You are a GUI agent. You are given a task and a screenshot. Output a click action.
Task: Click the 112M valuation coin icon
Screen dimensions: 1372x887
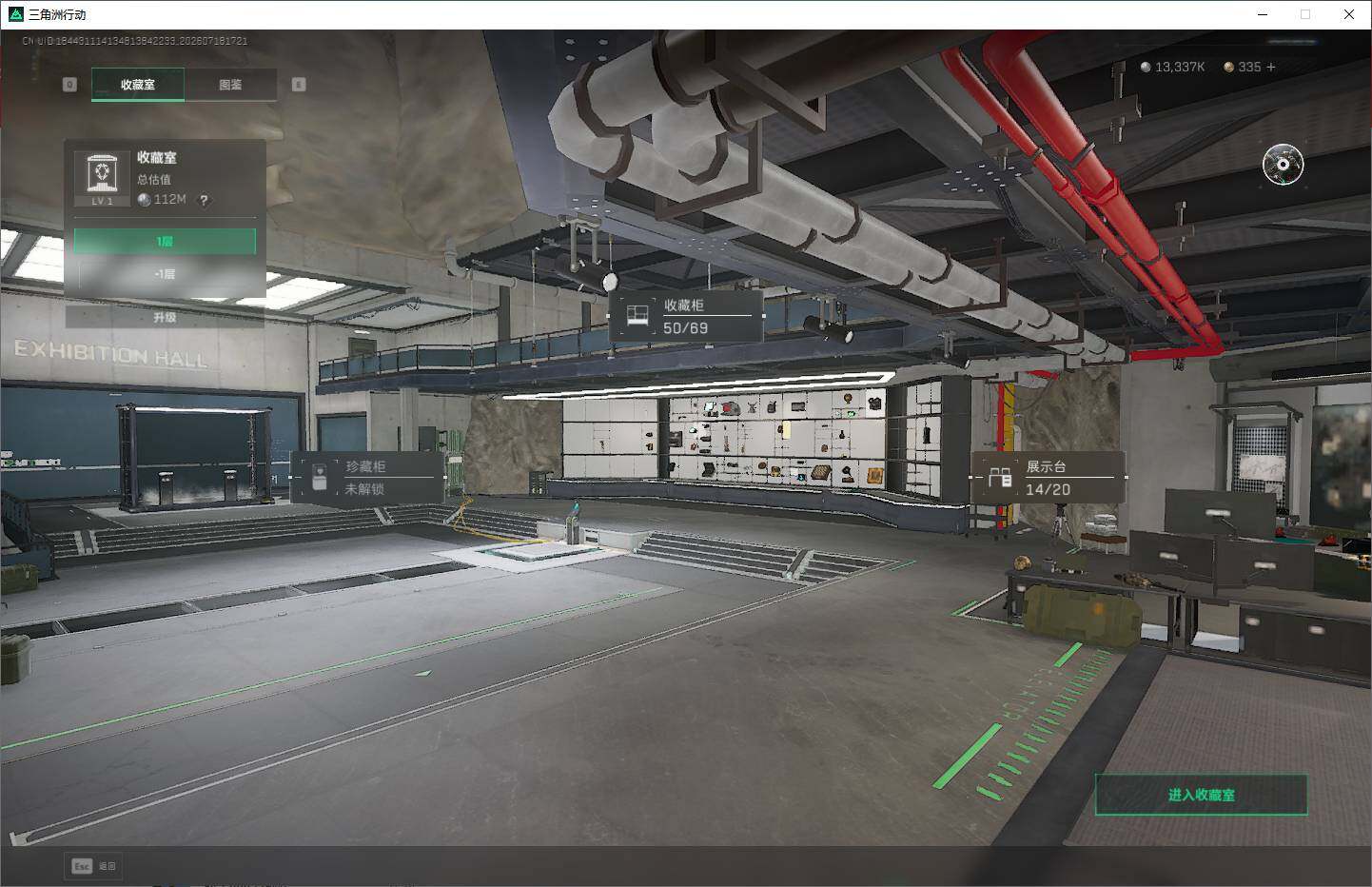(x=144, y=200)
